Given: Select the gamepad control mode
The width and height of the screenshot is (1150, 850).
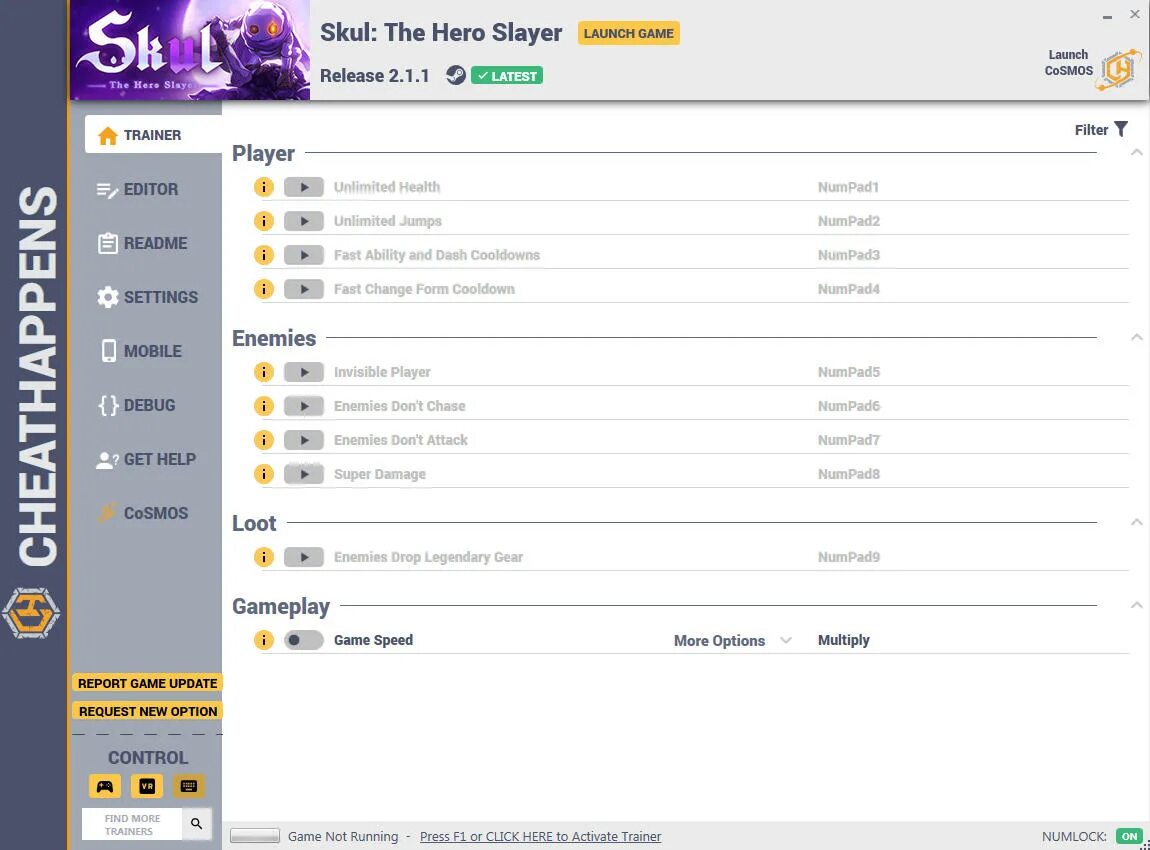Looking at the screenshot, I should [x=105, y=786].
